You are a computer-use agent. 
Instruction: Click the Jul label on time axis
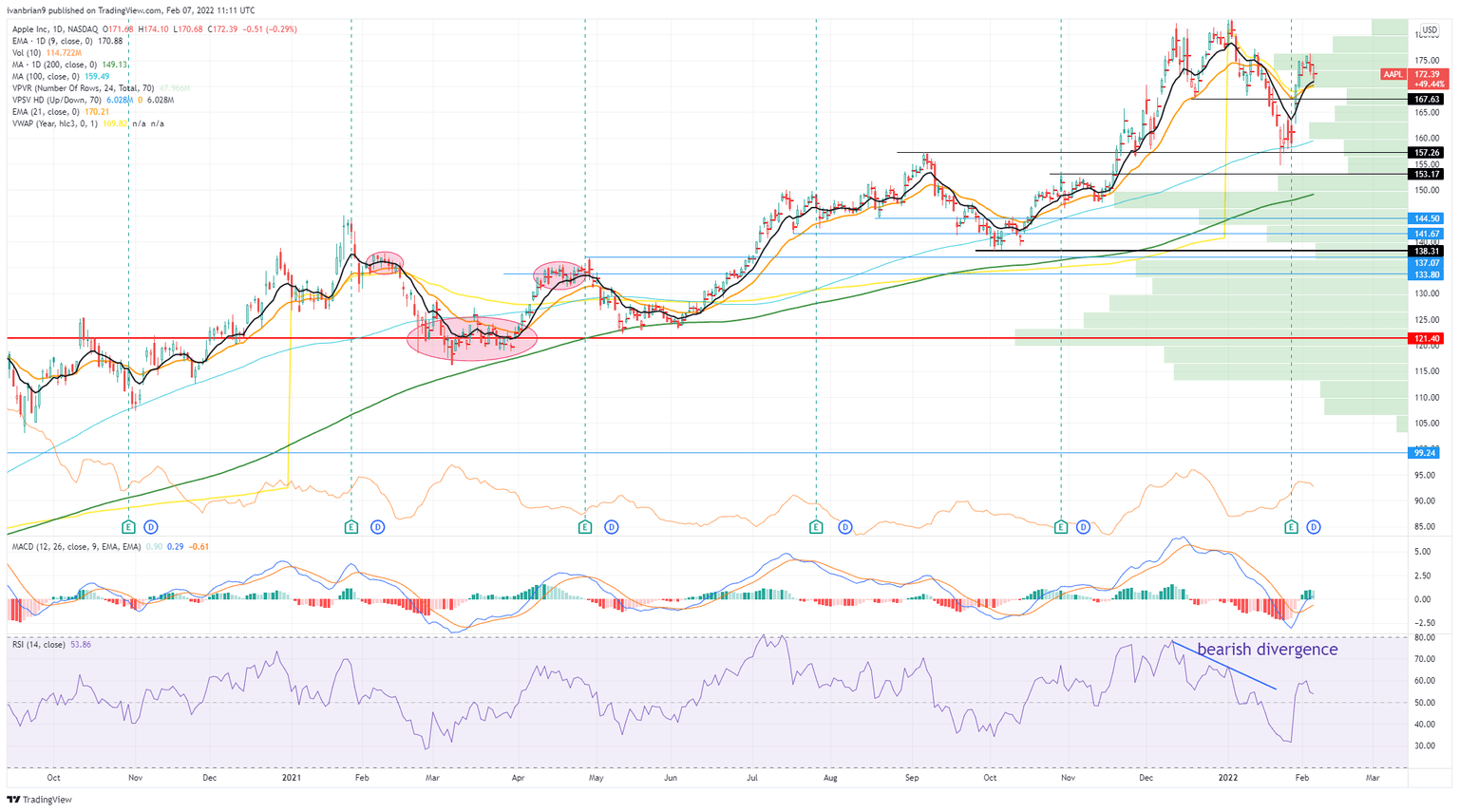pyautogui.click(x=750, y=778)
